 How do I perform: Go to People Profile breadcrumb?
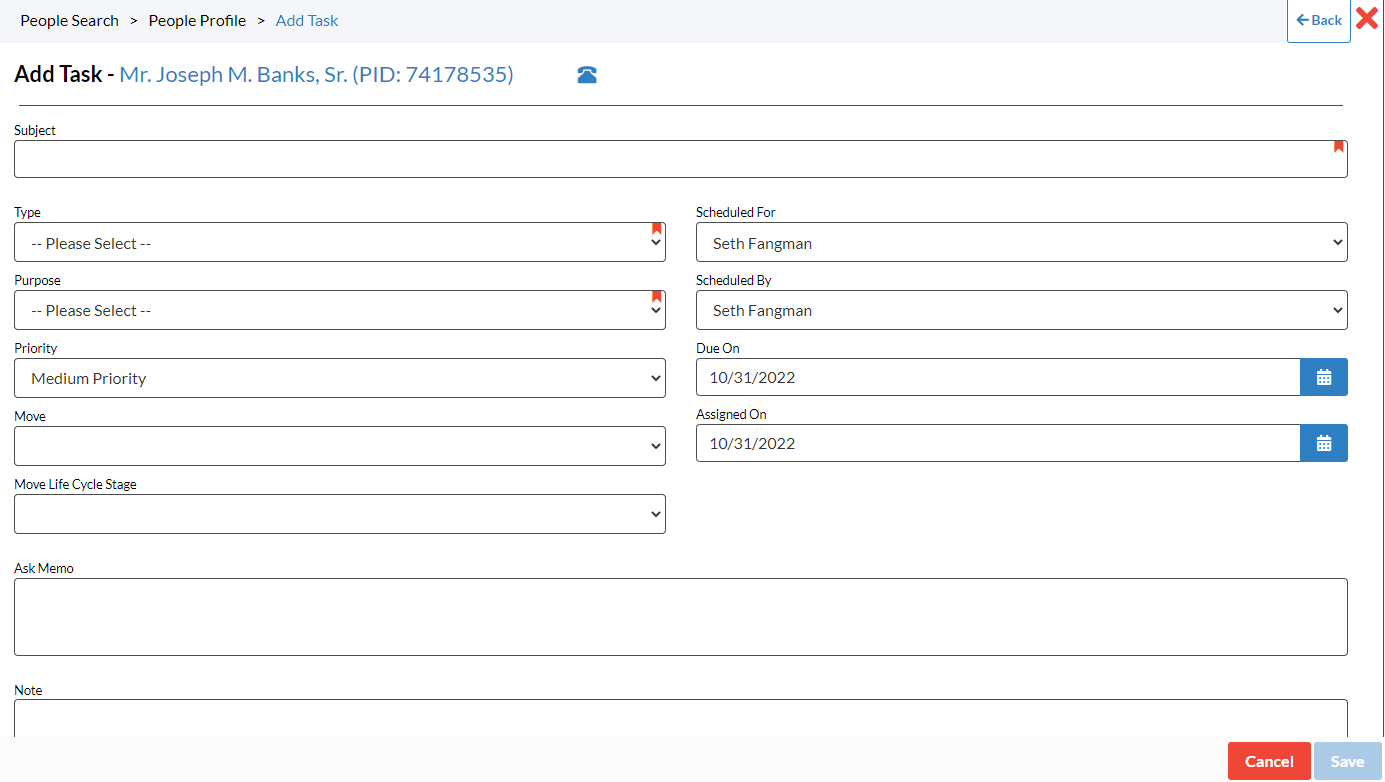(197, 20)
